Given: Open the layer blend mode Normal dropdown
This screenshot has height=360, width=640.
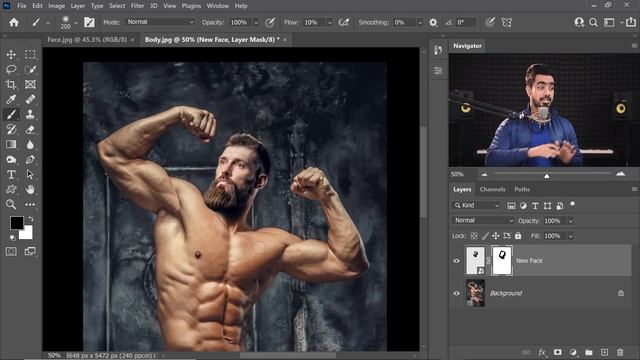Looking at the screenshot, I should click(x=483, y=220).
